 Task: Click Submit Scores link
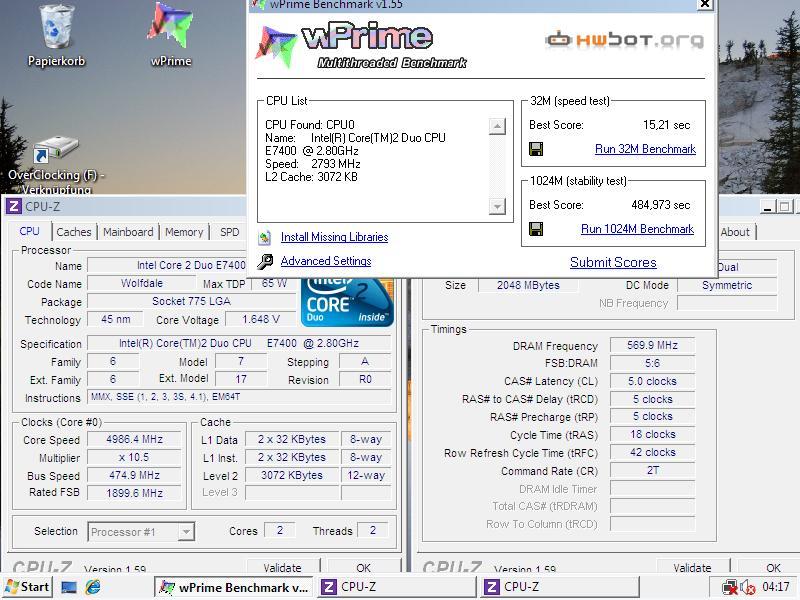613,262
